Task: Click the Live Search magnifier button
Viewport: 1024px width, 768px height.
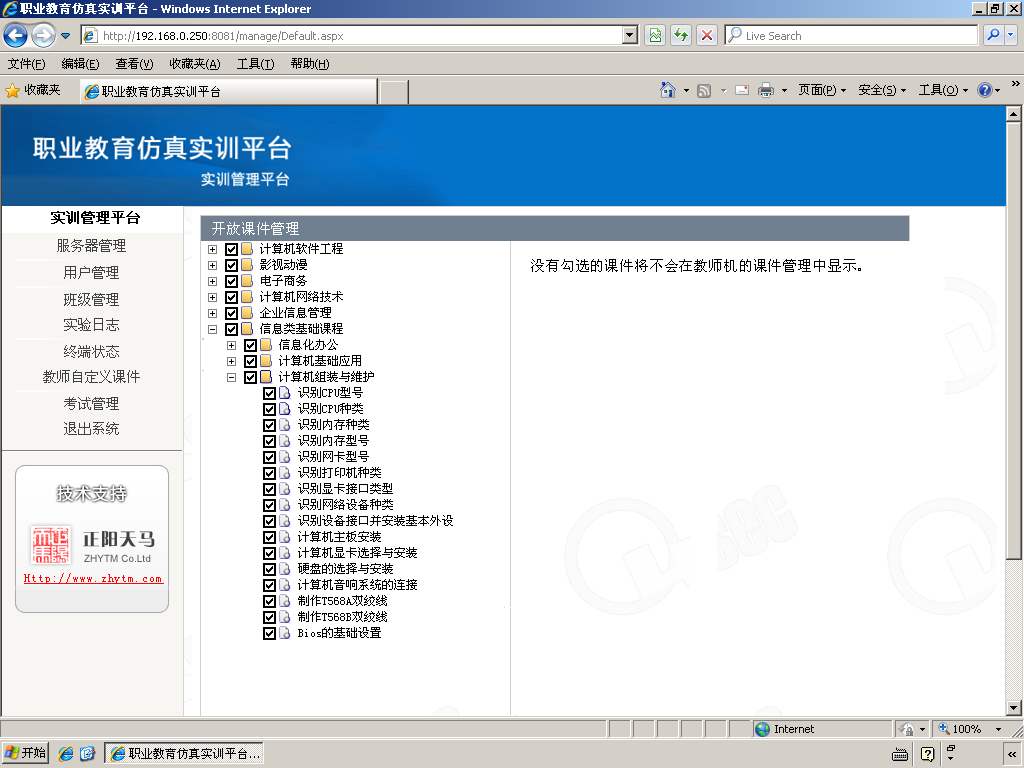Action: point(993,35)
